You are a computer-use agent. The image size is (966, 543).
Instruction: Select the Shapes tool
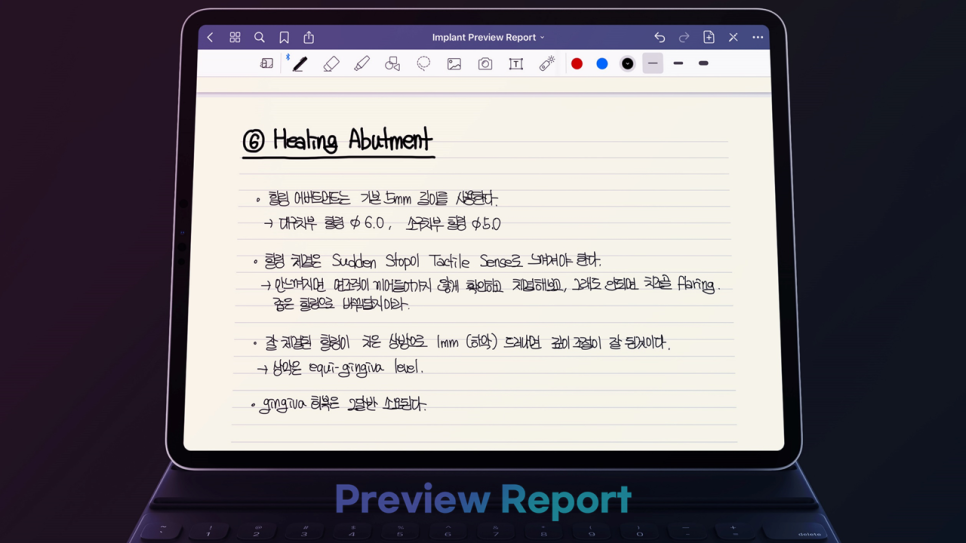click(393, 64)
